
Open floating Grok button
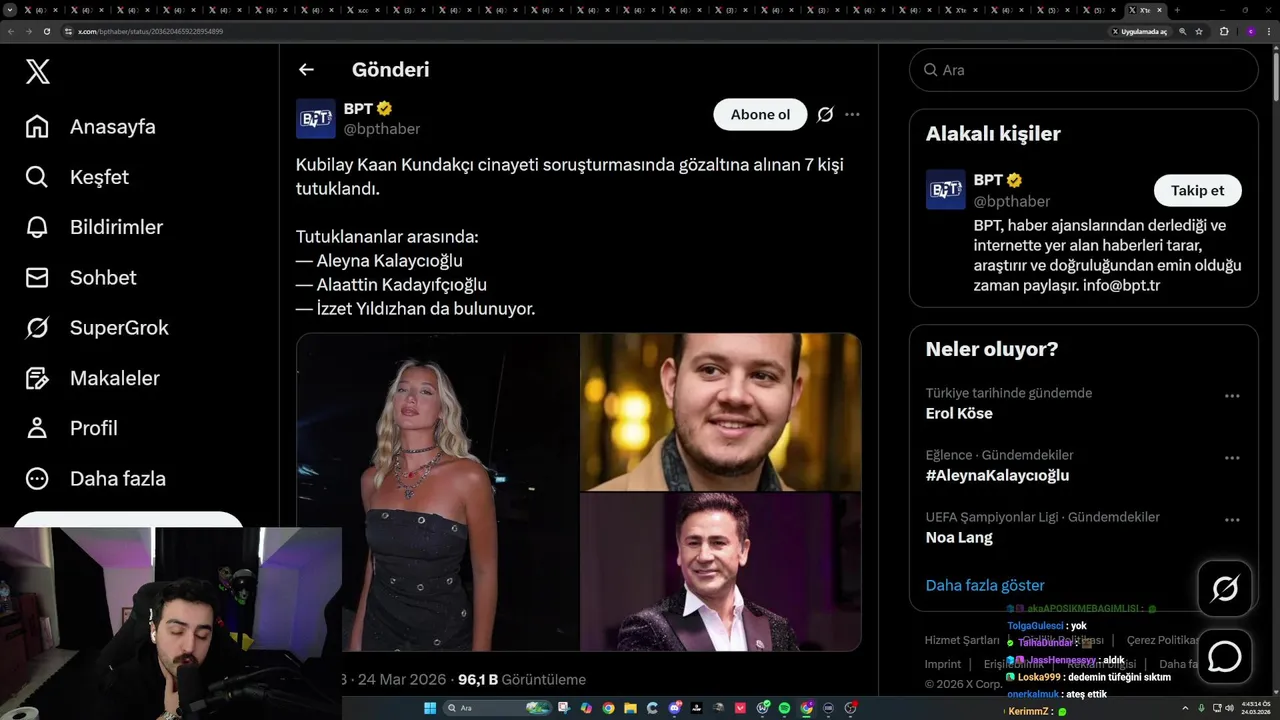(1225, 589)
